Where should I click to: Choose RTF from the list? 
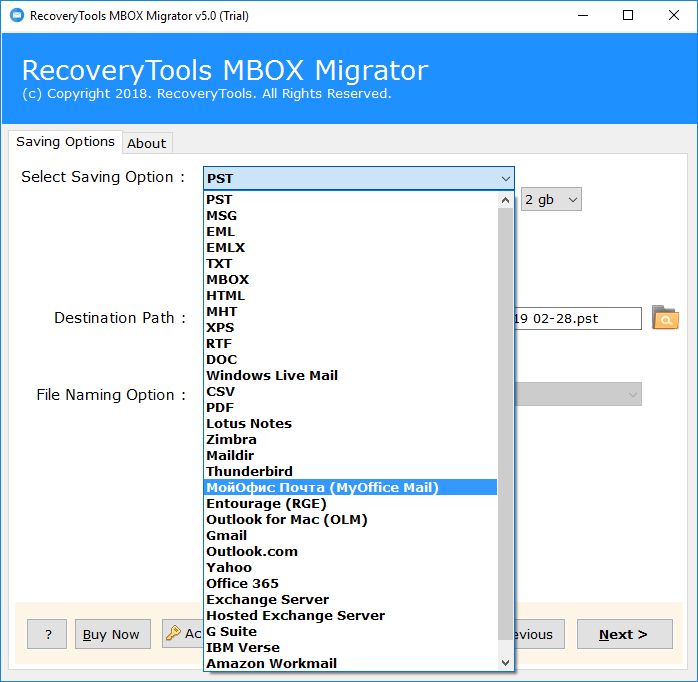[351, 344]
